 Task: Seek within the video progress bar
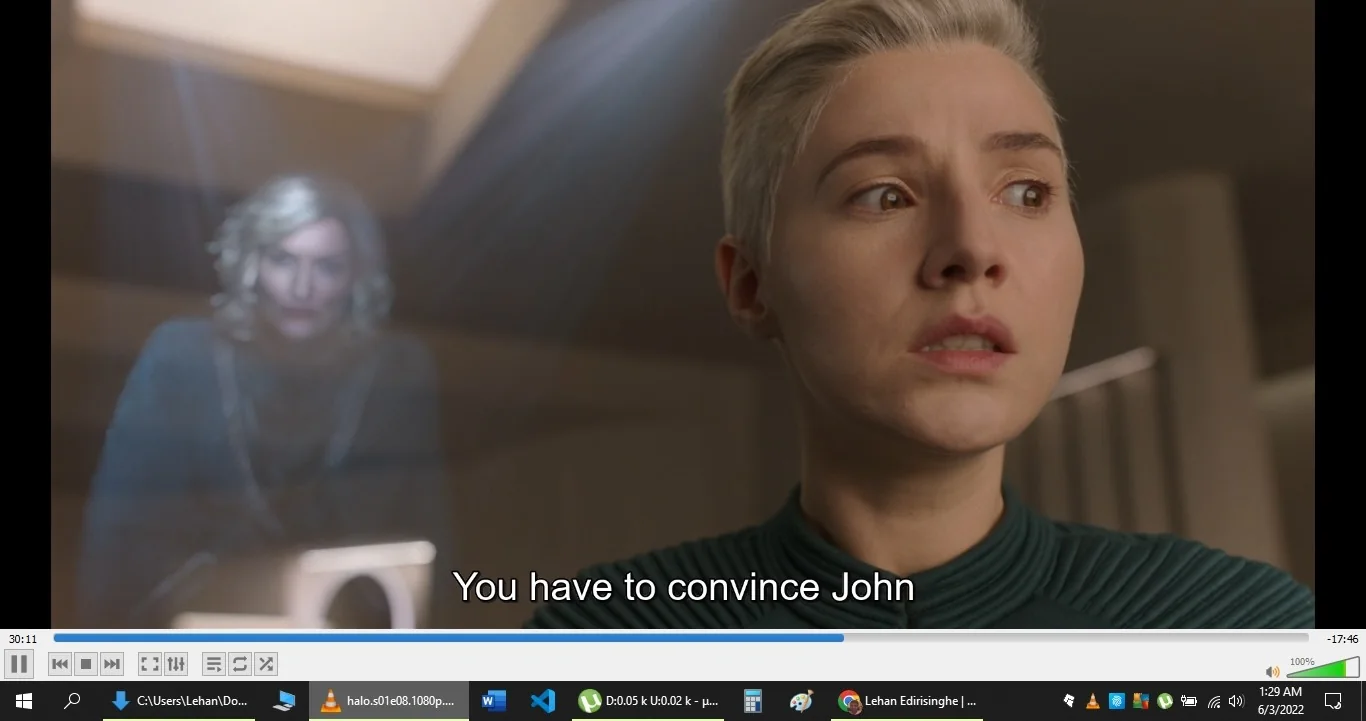click(x=681, y=638)
